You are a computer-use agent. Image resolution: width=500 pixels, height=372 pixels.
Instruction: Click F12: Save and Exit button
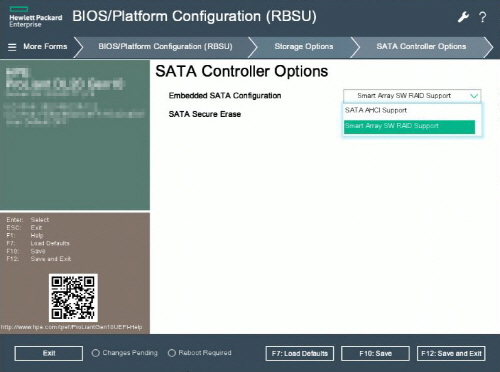(x=451, y=353)
